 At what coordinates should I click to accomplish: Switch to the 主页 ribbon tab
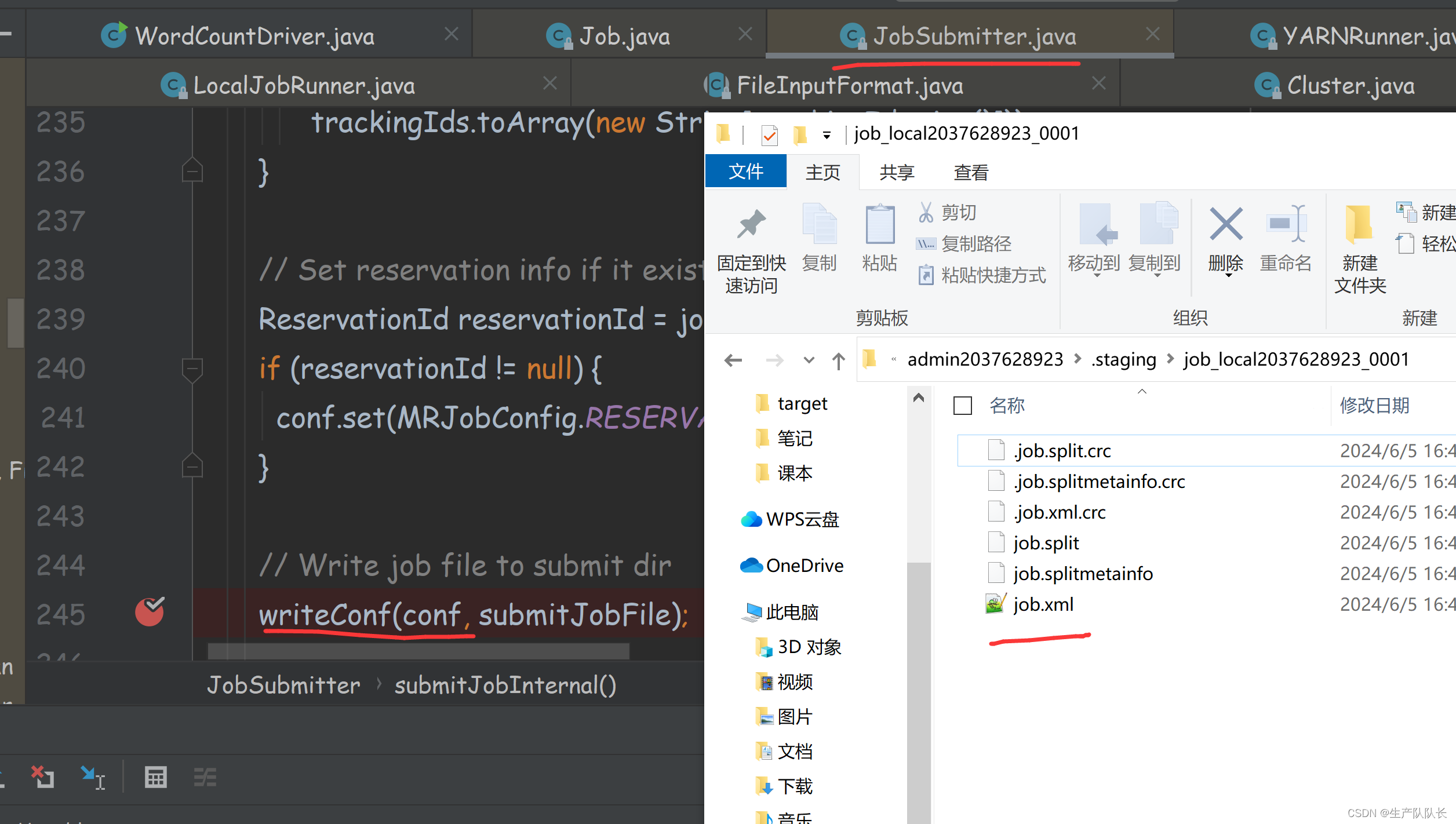[x=822, y=172]
